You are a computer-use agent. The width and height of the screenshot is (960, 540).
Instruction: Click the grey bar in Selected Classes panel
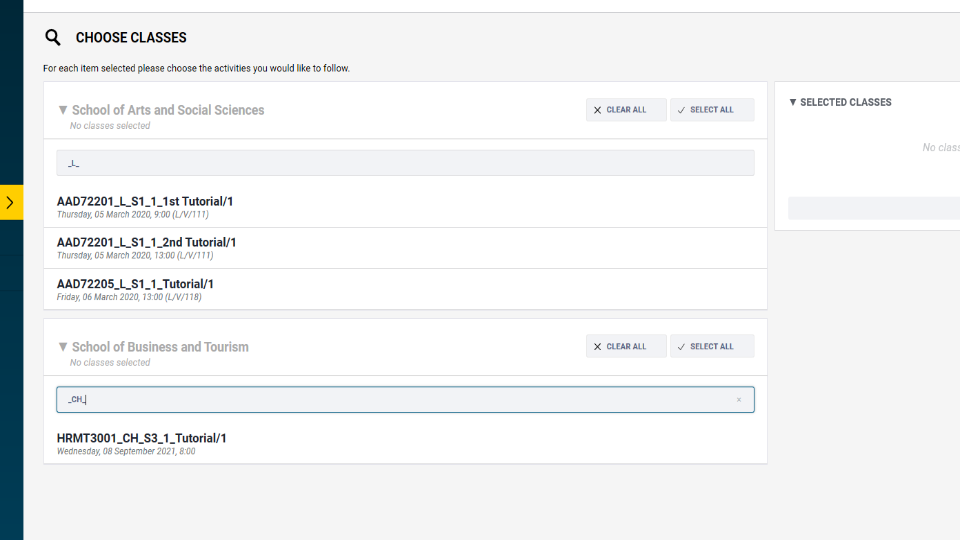[874, 208]
